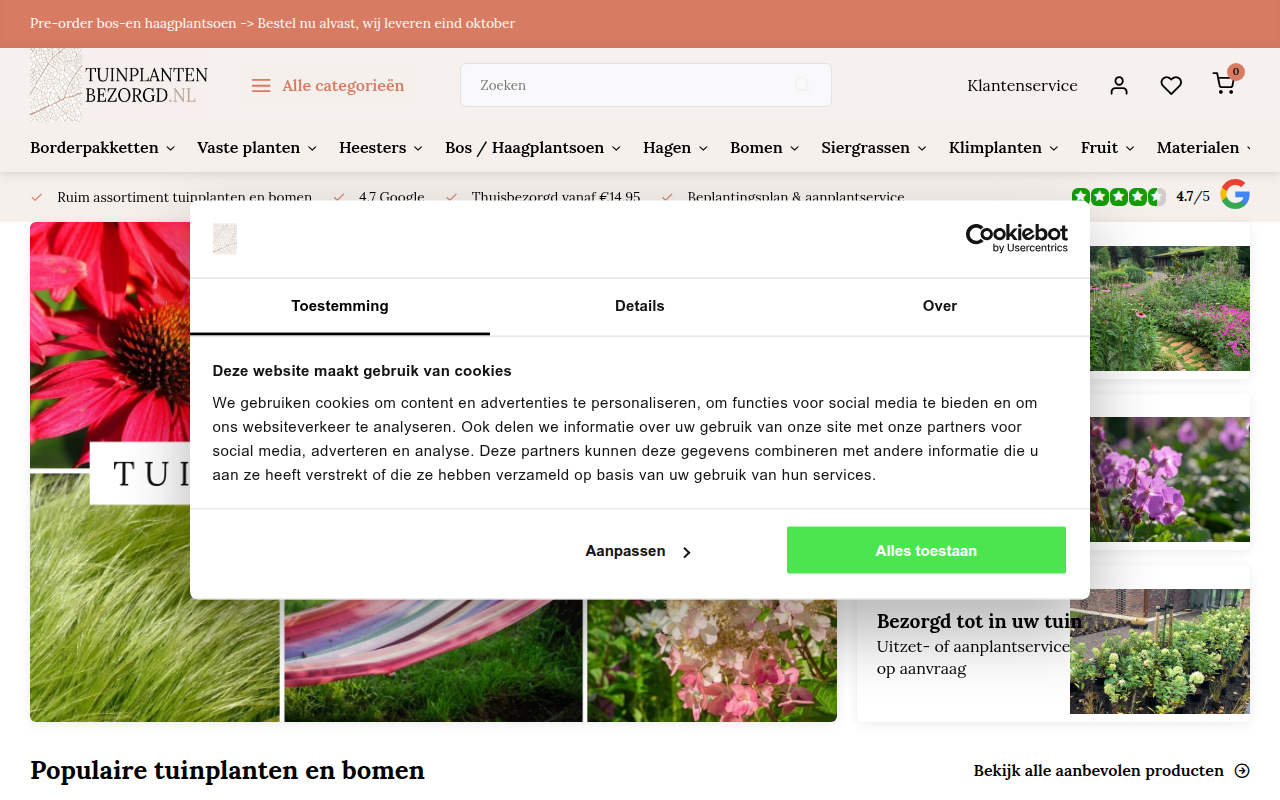Focus the Zoeken search field
This screenshot has height=800, width=1280.
point(646,85)
